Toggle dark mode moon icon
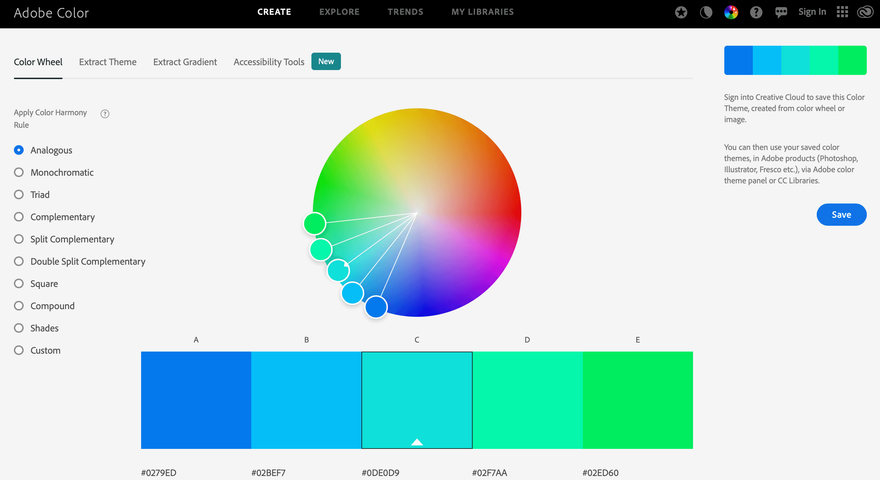880x480 pixels. click(x=706, y=12)
